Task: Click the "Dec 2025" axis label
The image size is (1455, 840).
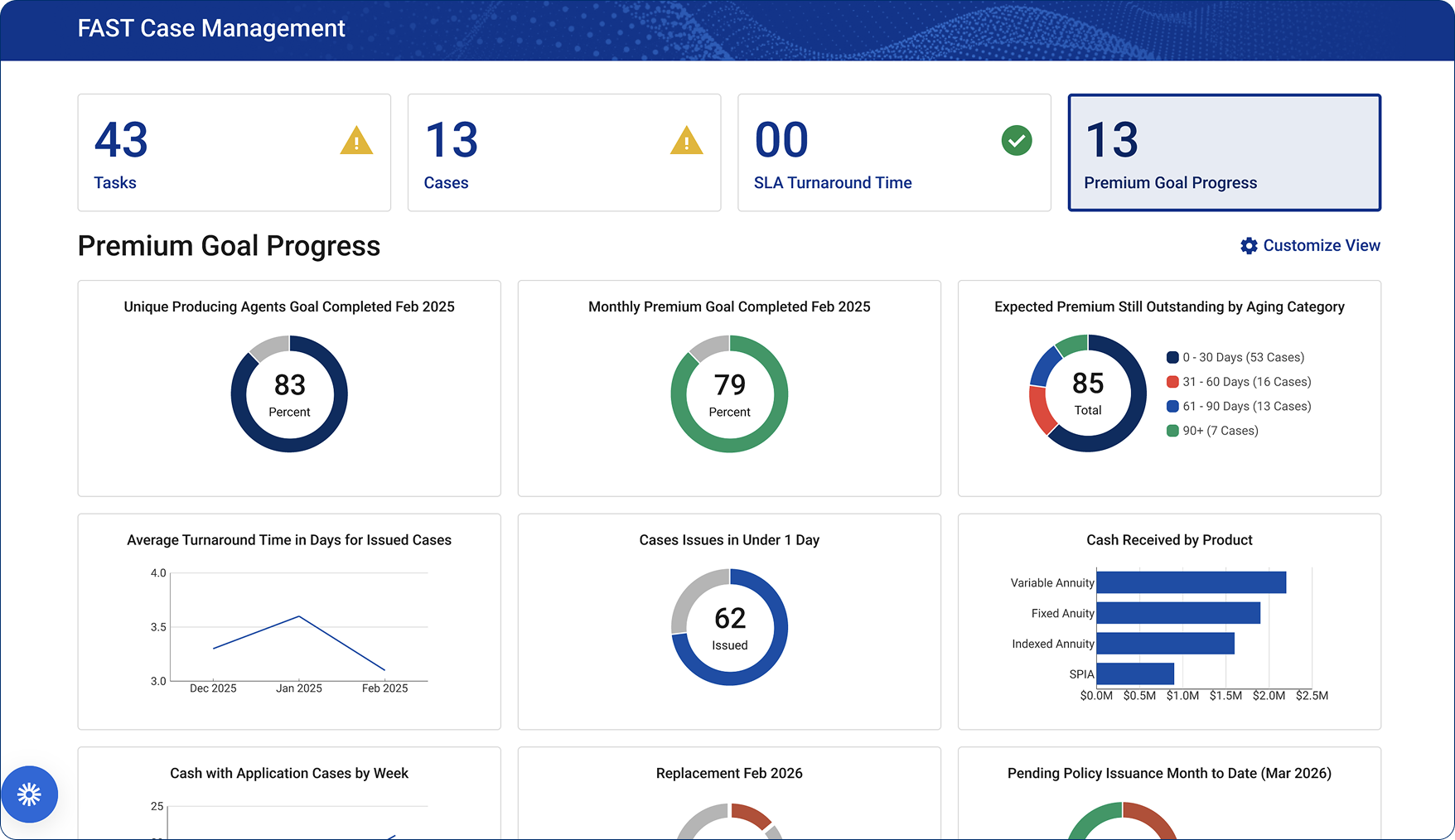Action: (x=213, y=688)
